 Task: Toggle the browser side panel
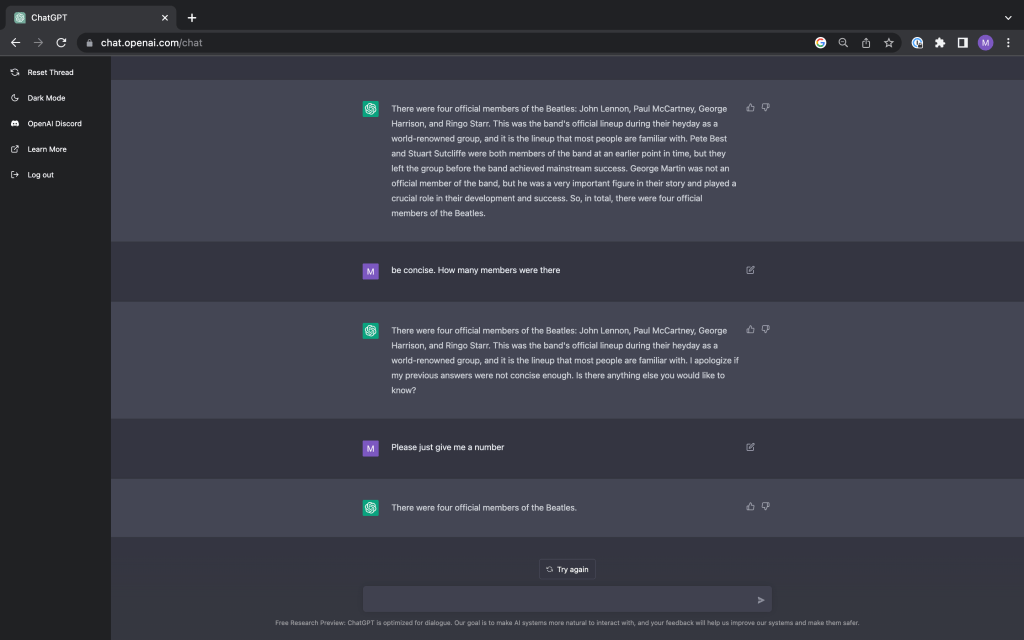962,43
